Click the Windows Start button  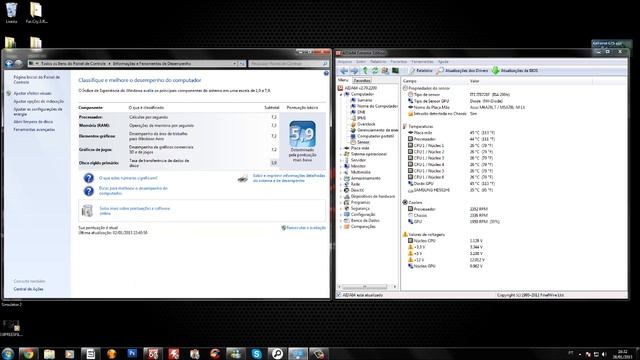7,353
